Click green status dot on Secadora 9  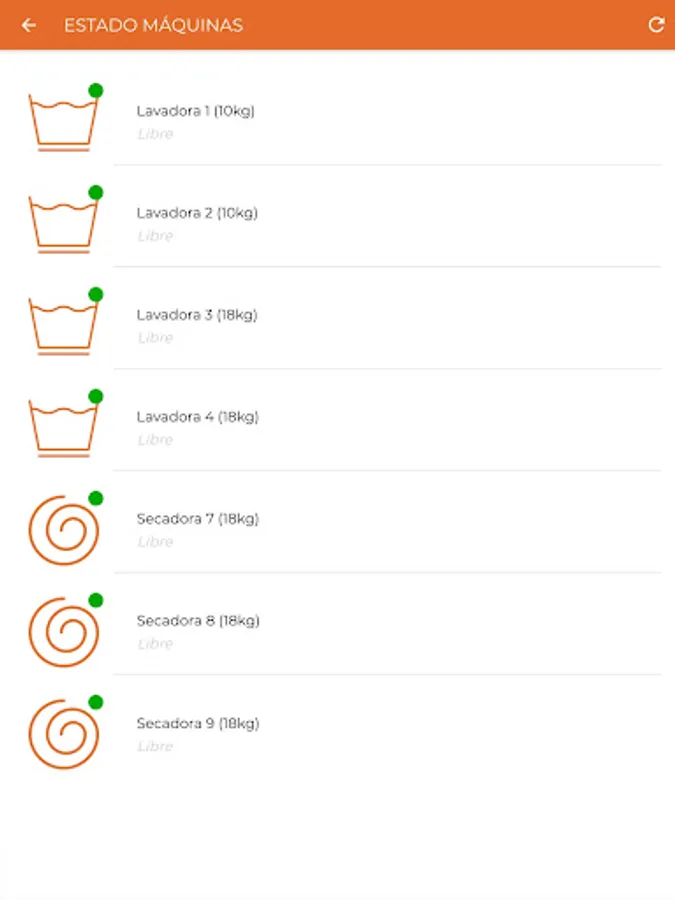click(x=96, y=703)
